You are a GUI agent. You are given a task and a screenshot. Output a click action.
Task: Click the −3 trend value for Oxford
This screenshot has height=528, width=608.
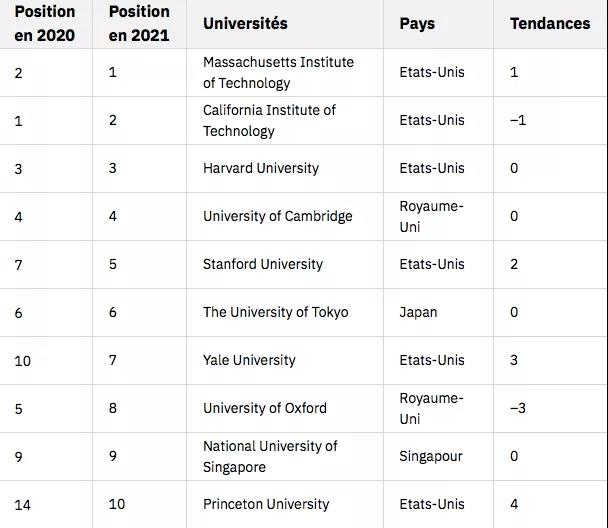click(x=517, y=408)
